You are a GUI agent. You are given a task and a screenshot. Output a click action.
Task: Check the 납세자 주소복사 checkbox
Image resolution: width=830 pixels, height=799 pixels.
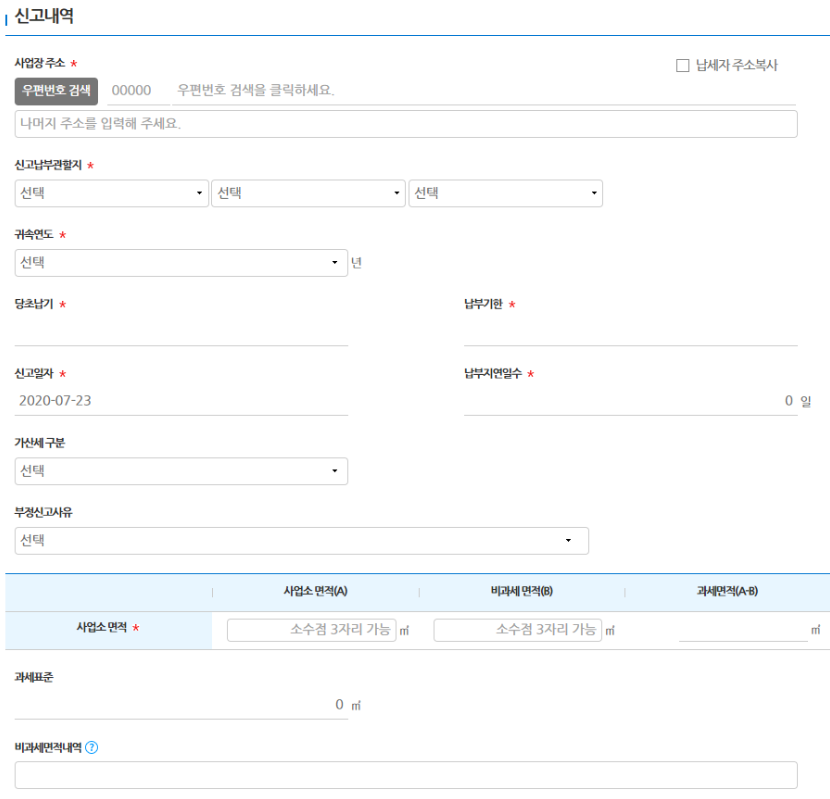[x=682, y=66]
